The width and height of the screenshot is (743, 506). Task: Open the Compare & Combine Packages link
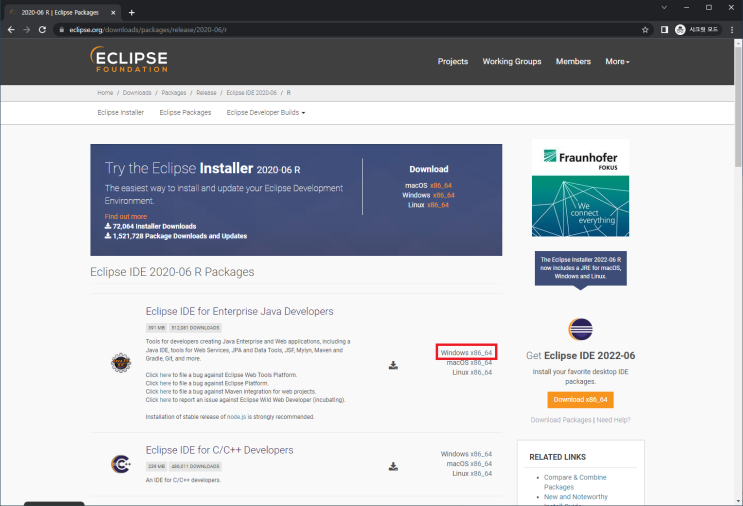[x=575, y=482]
